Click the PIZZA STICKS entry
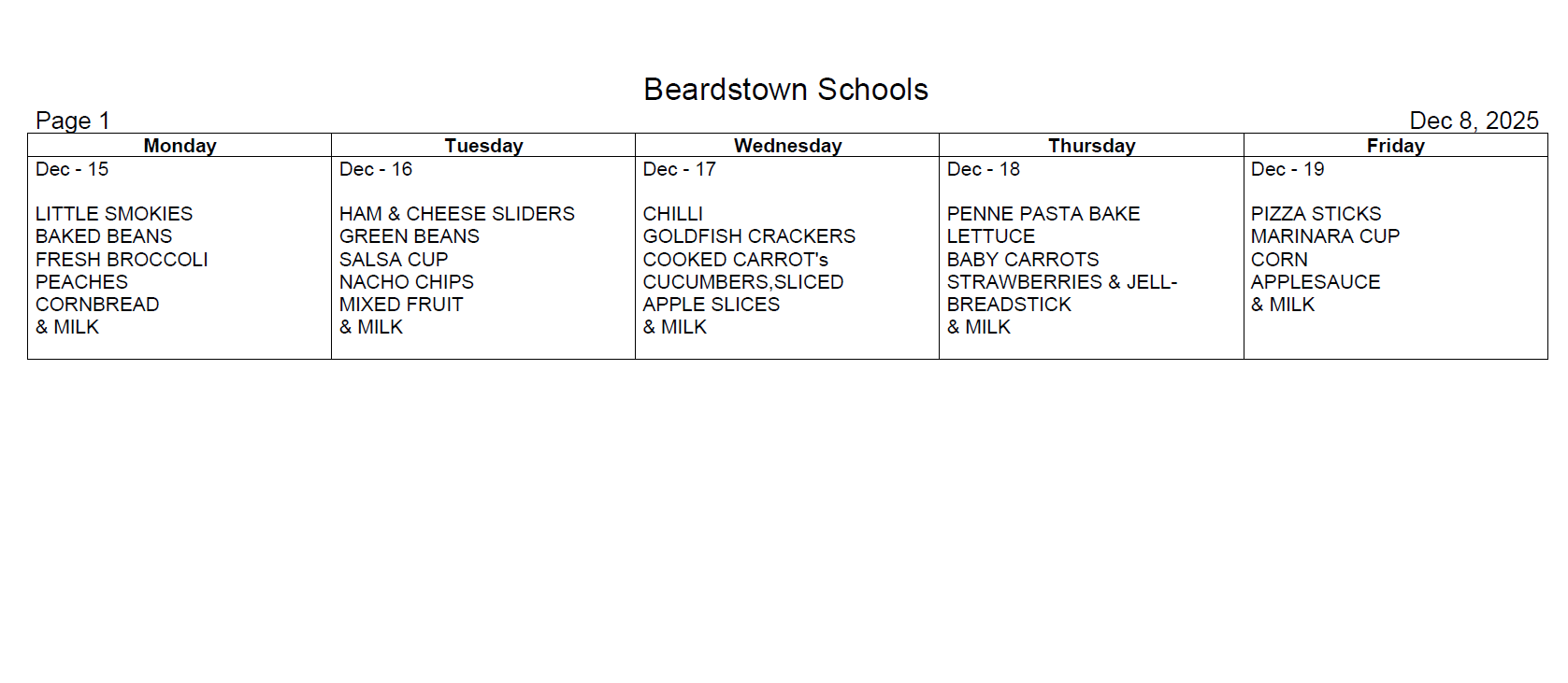This screenshot has height=683, width=1568. [x=1316, y=214]
